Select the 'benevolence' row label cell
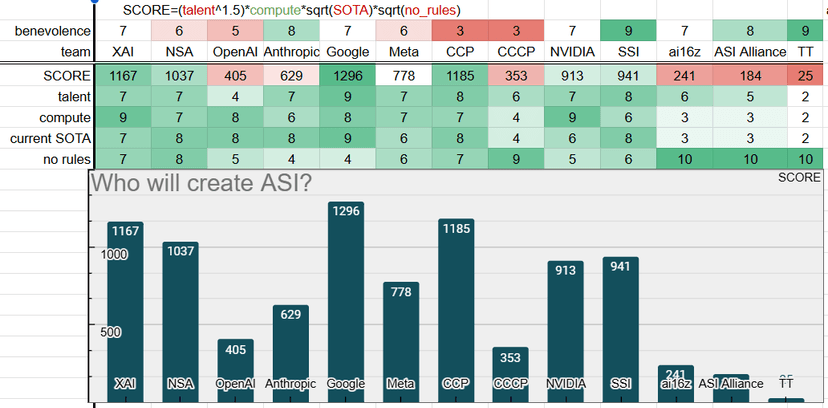828x408 pixels. pyautogui.click(x=47, y=31)
